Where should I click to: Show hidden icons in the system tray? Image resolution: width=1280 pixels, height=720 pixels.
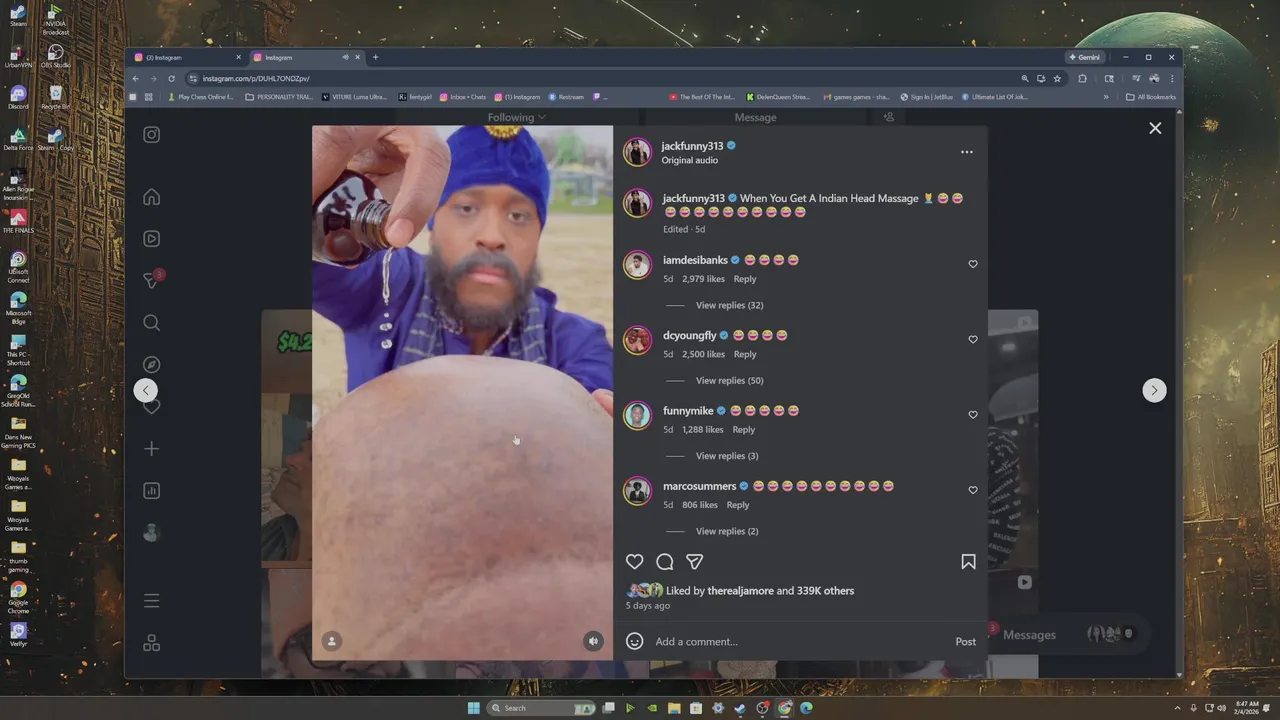[x=1180, y=708]
